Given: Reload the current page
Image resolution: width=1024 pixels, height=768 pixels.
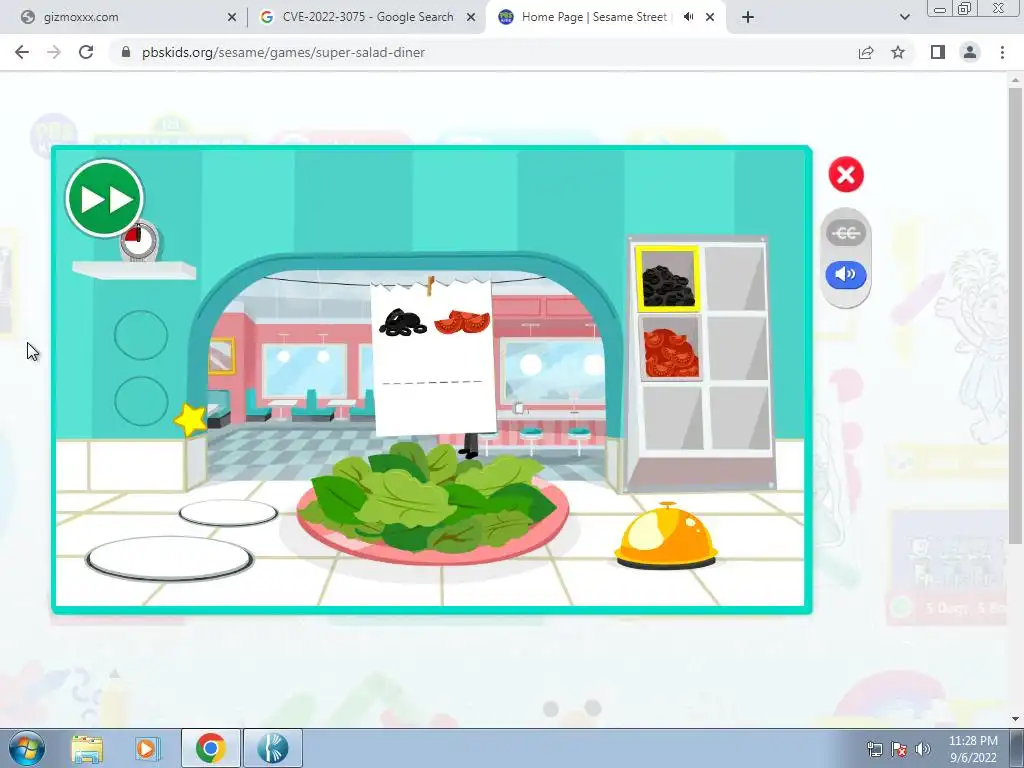Looking at the screenshot, I should tap(86, 52).
